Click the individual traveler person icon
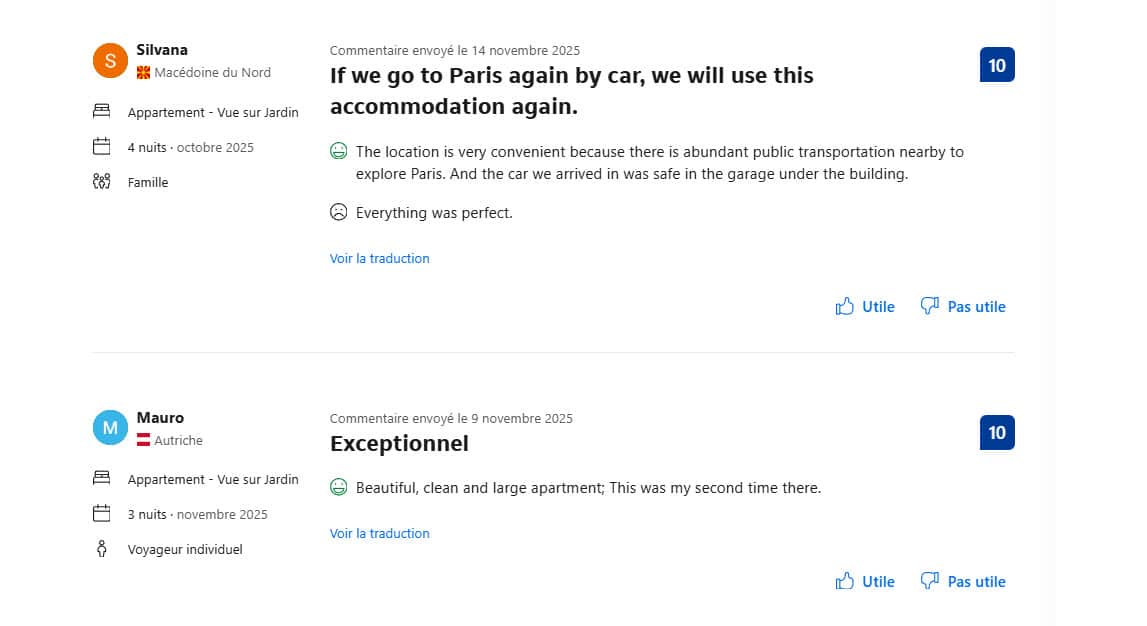 101,549
